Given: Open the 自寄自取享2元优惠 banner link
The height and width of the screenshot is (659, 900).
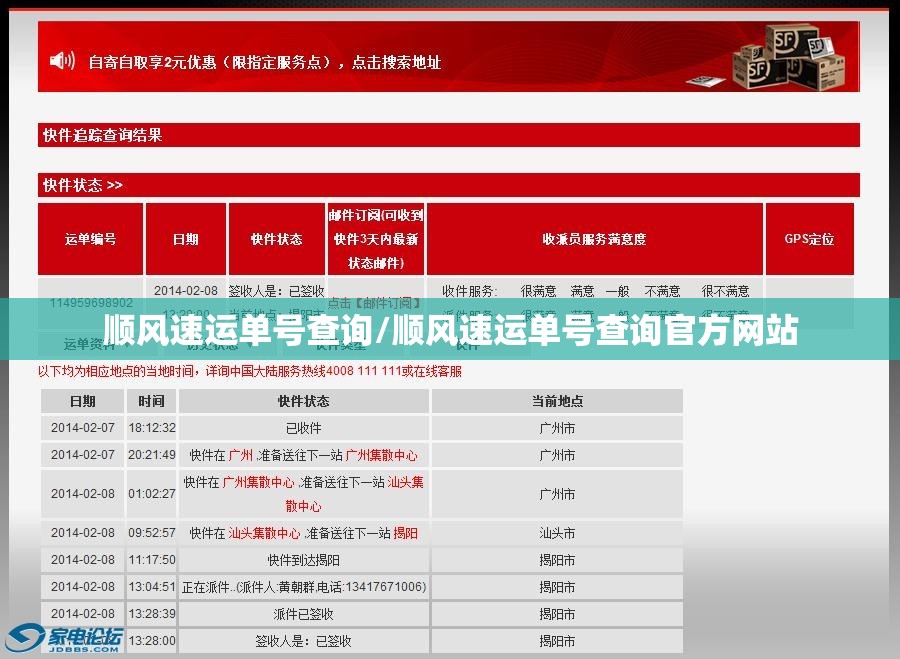Looking at the screenshot, I should coord(265,62).
